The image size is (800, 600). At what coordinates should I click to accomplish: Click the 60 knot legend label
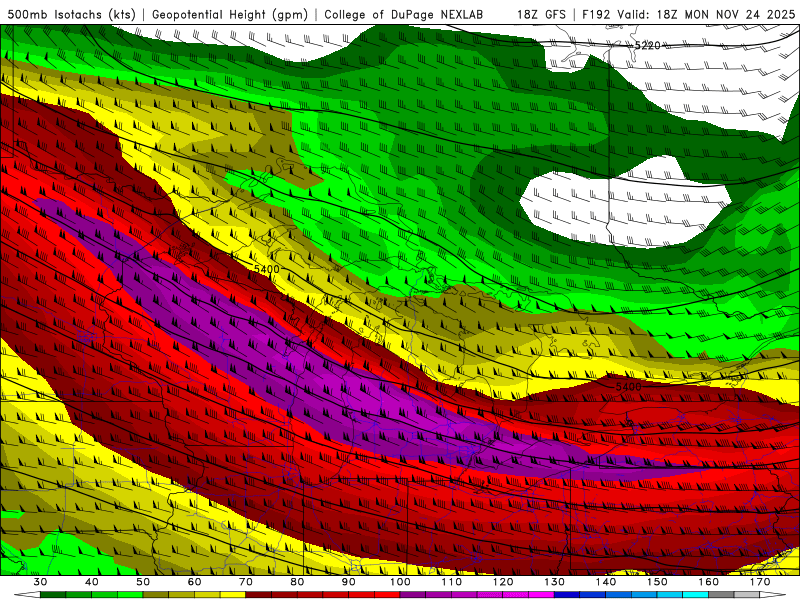point(195,582)
